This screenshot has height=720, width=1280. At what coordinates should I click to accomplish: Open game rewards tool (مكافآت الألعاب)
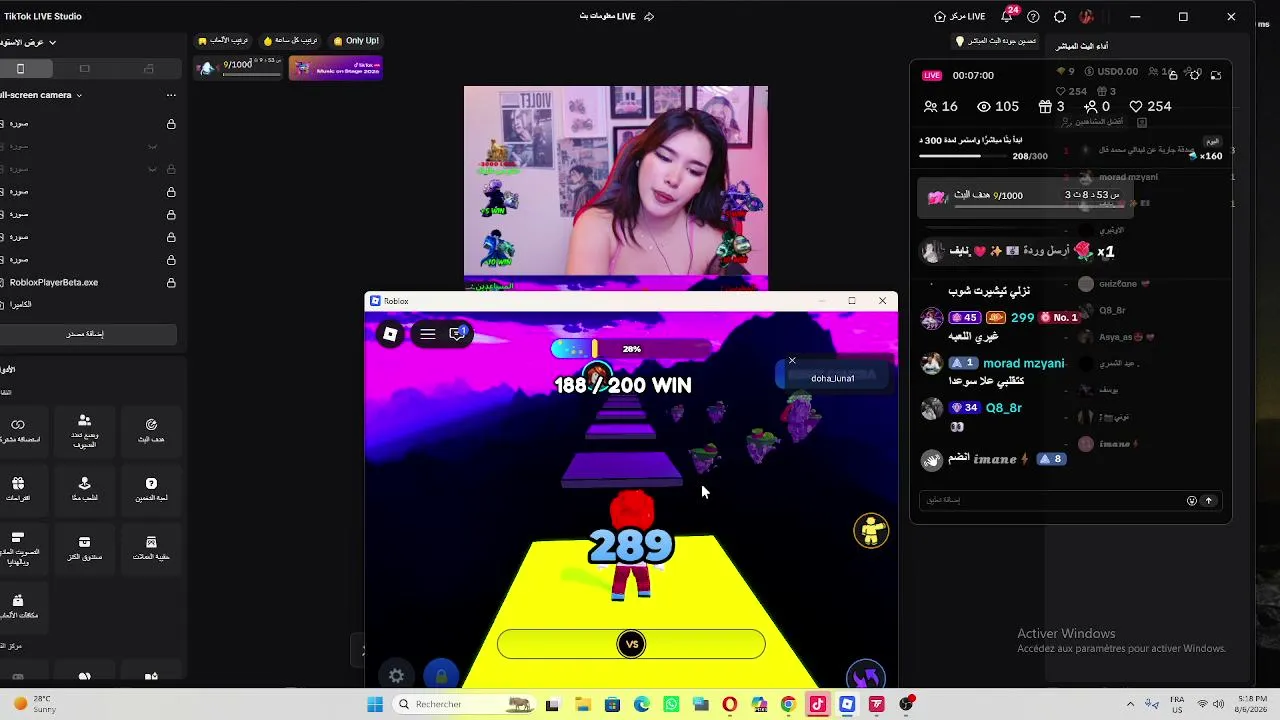pos(18,606)
